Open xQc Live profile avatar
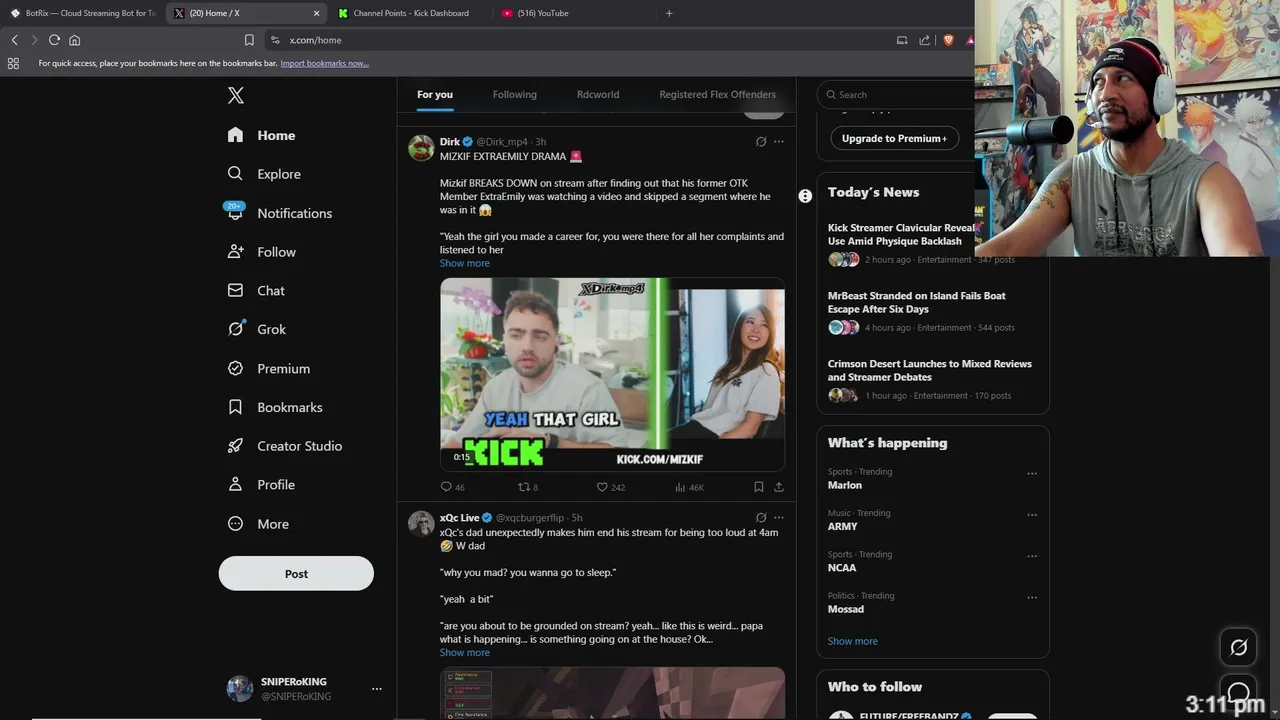The height and width of the screenshot is (720, 1280). click(421, 524)
